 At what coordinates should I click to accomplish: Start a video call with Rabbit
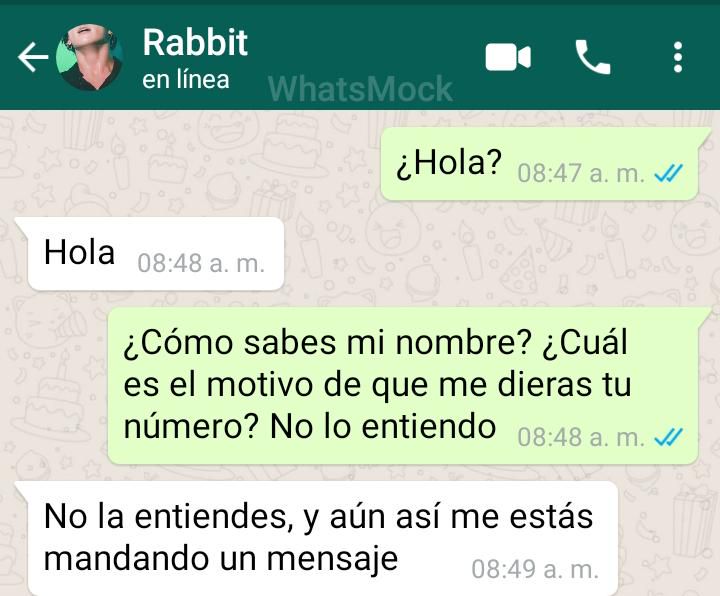point(508,57)
